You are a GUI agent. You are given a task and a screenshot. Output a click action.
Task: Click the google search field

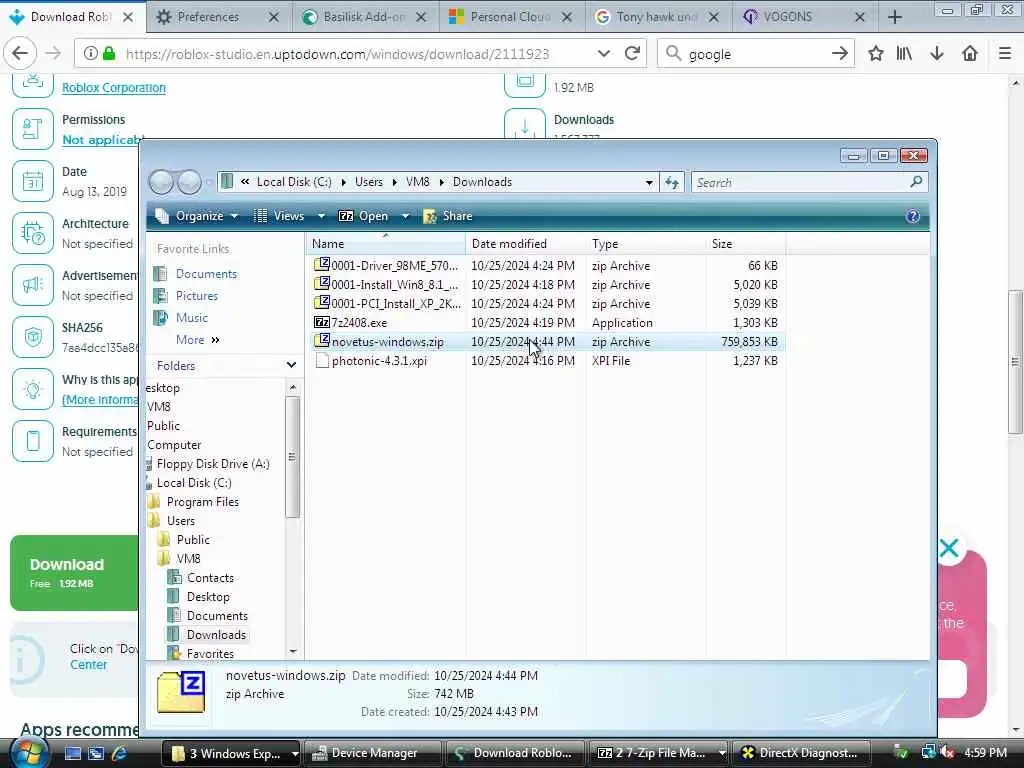tap(754, 54)
